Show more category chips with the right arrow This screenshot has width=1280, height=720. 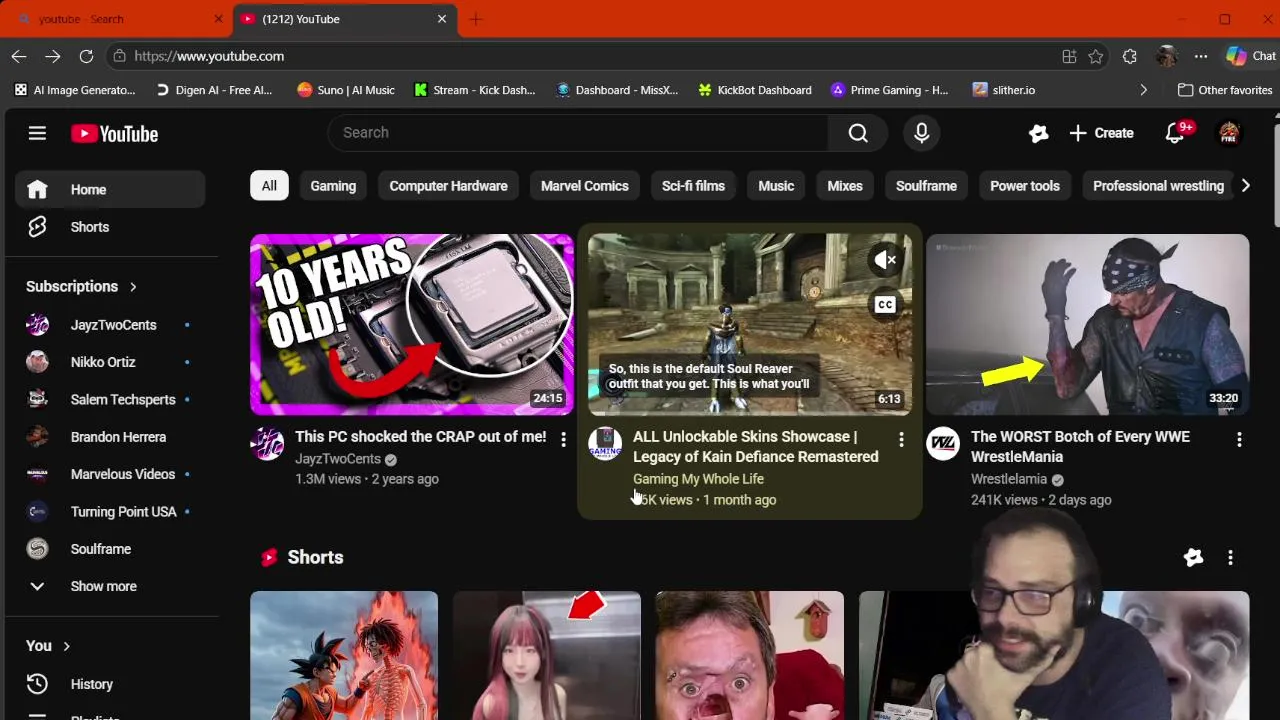point(1245,185)
